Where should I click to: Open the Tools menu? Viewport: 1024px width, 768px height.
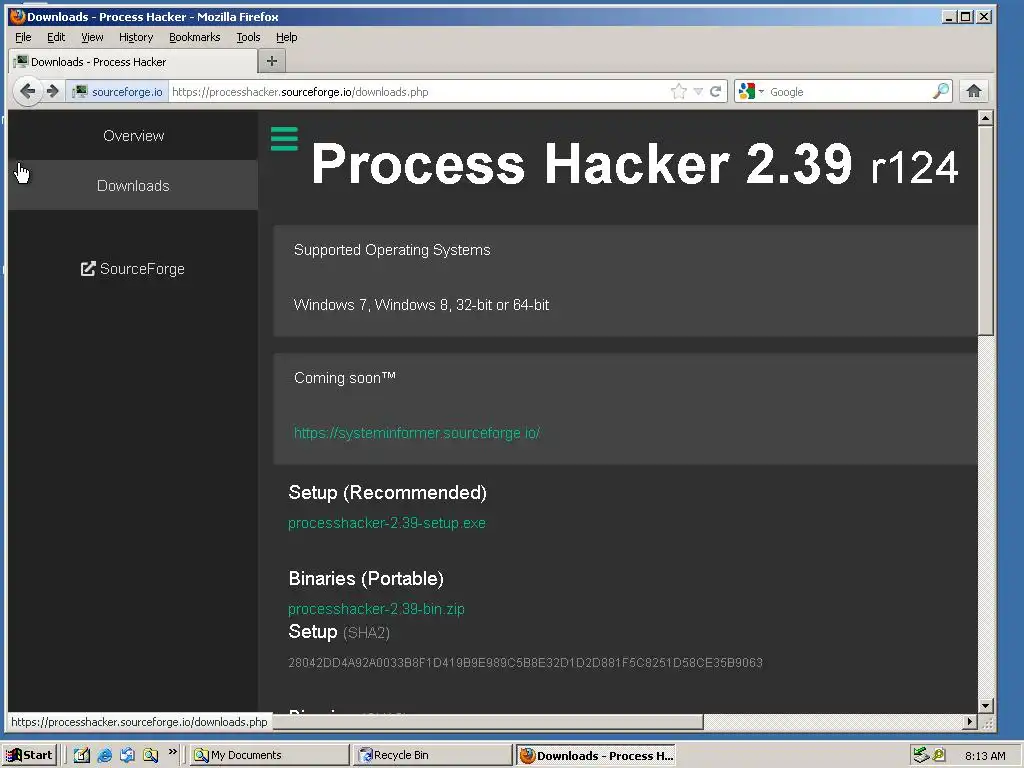(x=248, y=37)
